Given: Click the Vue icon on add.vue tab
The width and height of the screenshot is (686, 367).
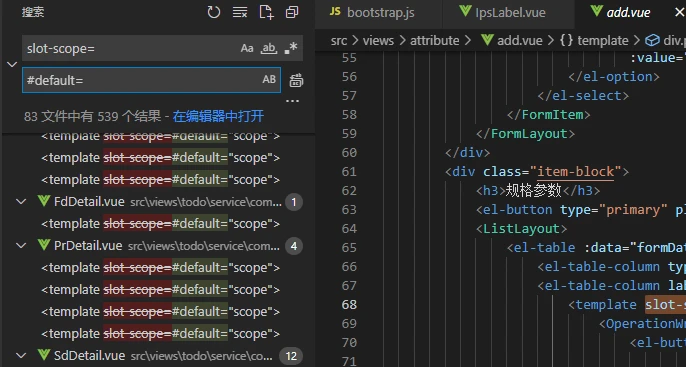Looking at the screenshot, I should pyautogui.click(x=596, y=11).
